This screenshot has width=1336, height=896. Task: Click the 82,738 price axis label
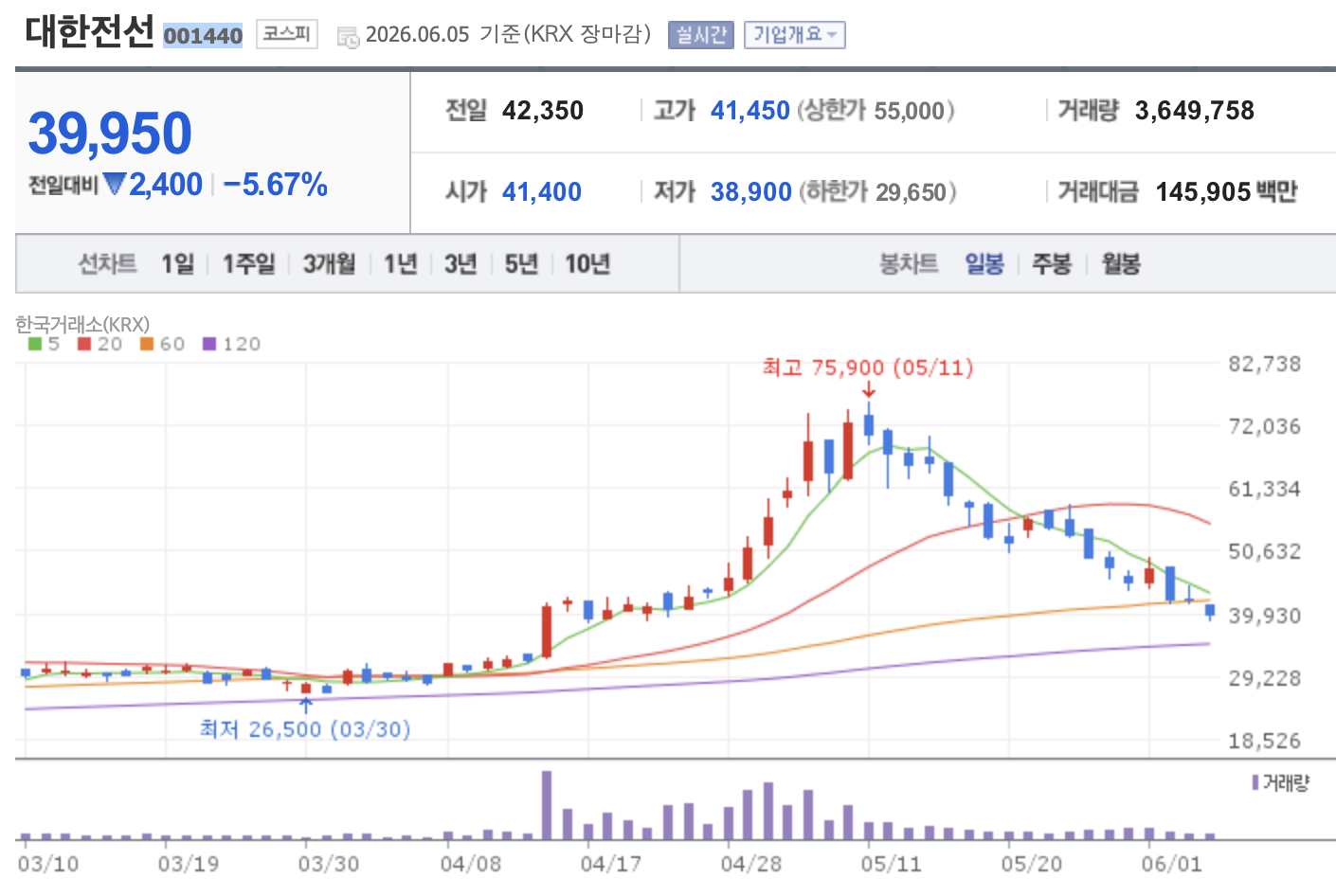coord(1265,364)
